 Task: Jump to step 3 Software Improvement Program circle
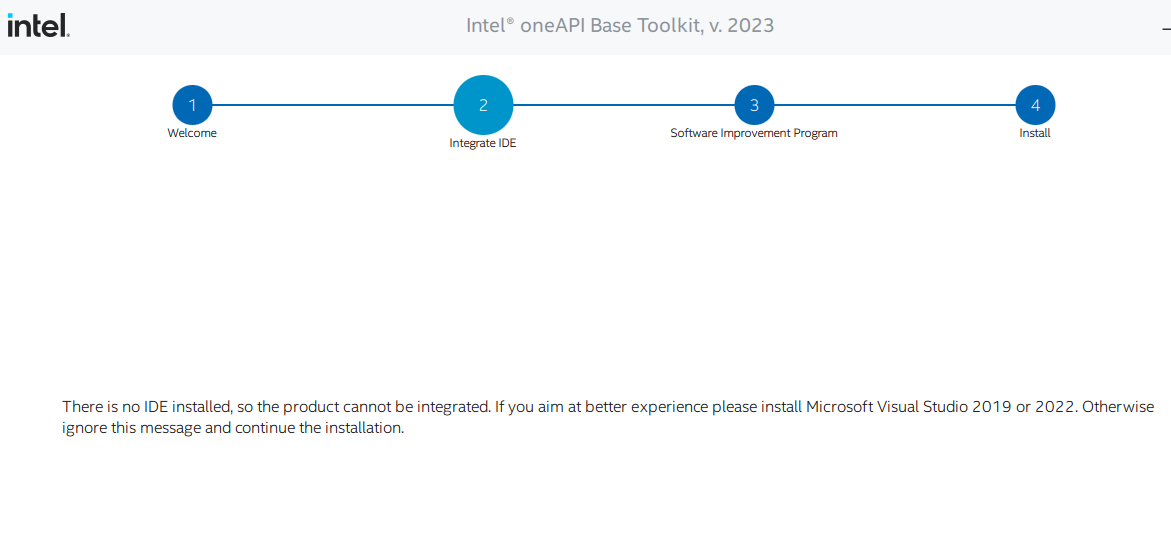tap(754, 105)
